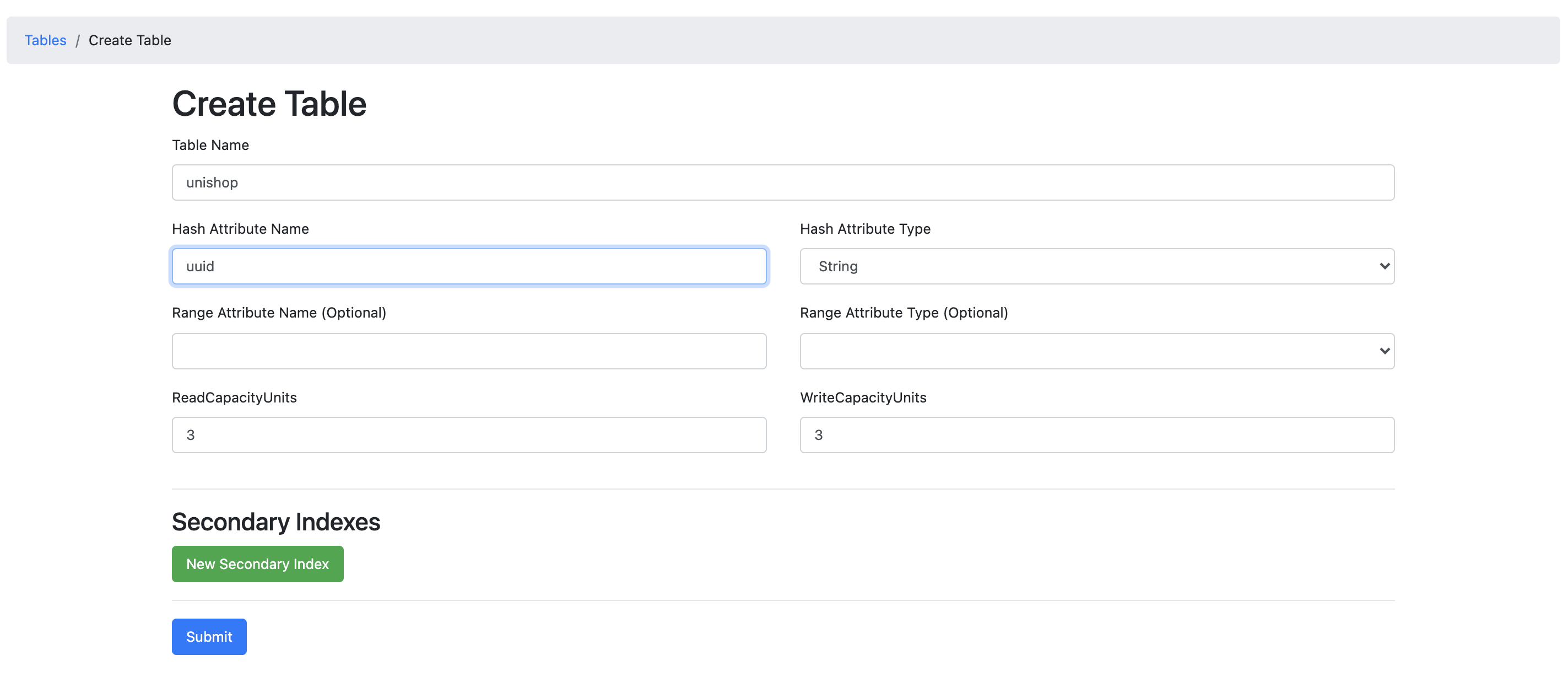The width and height of the screenshot is (1568, 698).
Task: Click the ReadCapacityUnits input field
Action: click(x=469, y=435)
